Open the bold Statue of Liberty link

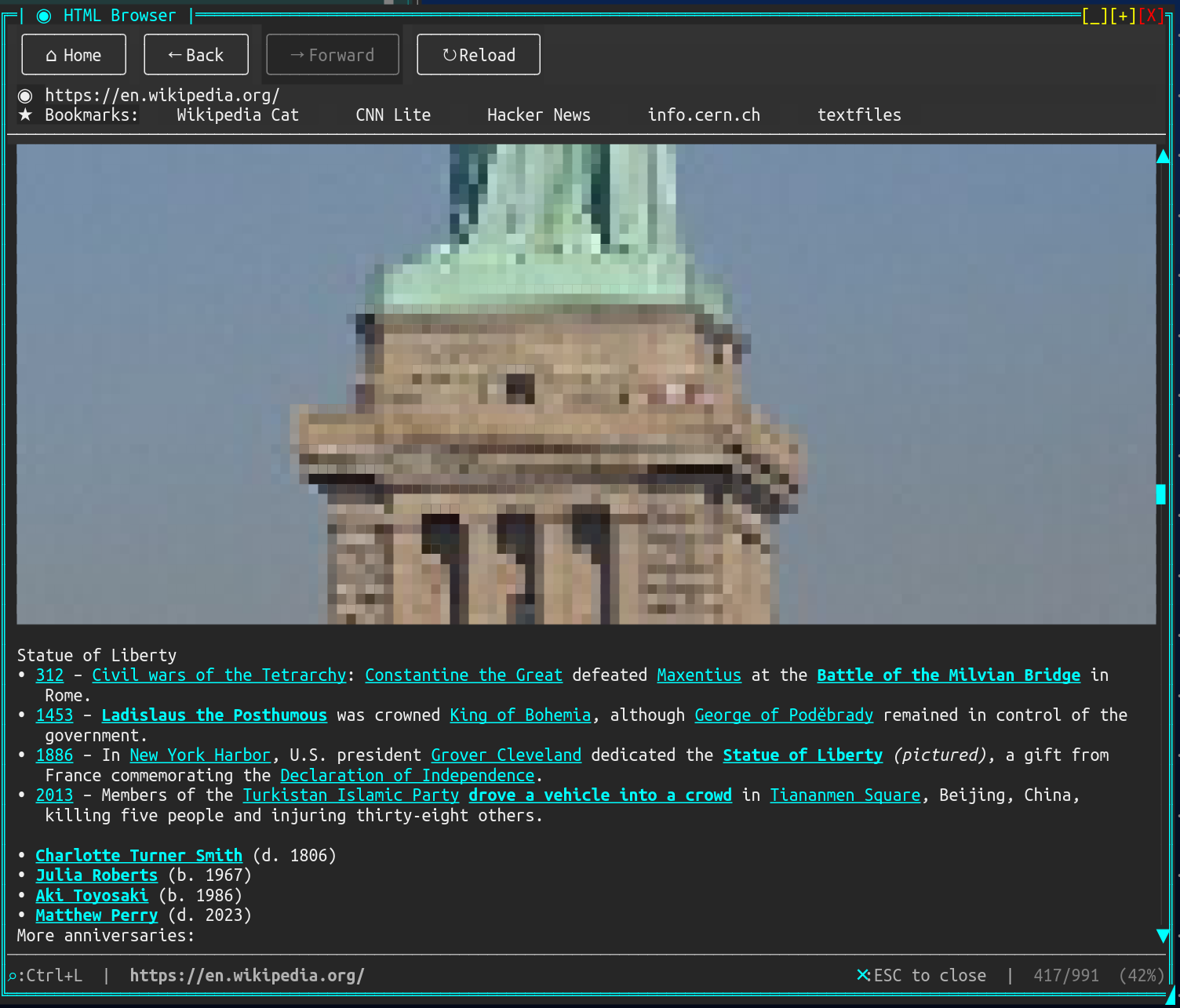click(x=803, y=755)
